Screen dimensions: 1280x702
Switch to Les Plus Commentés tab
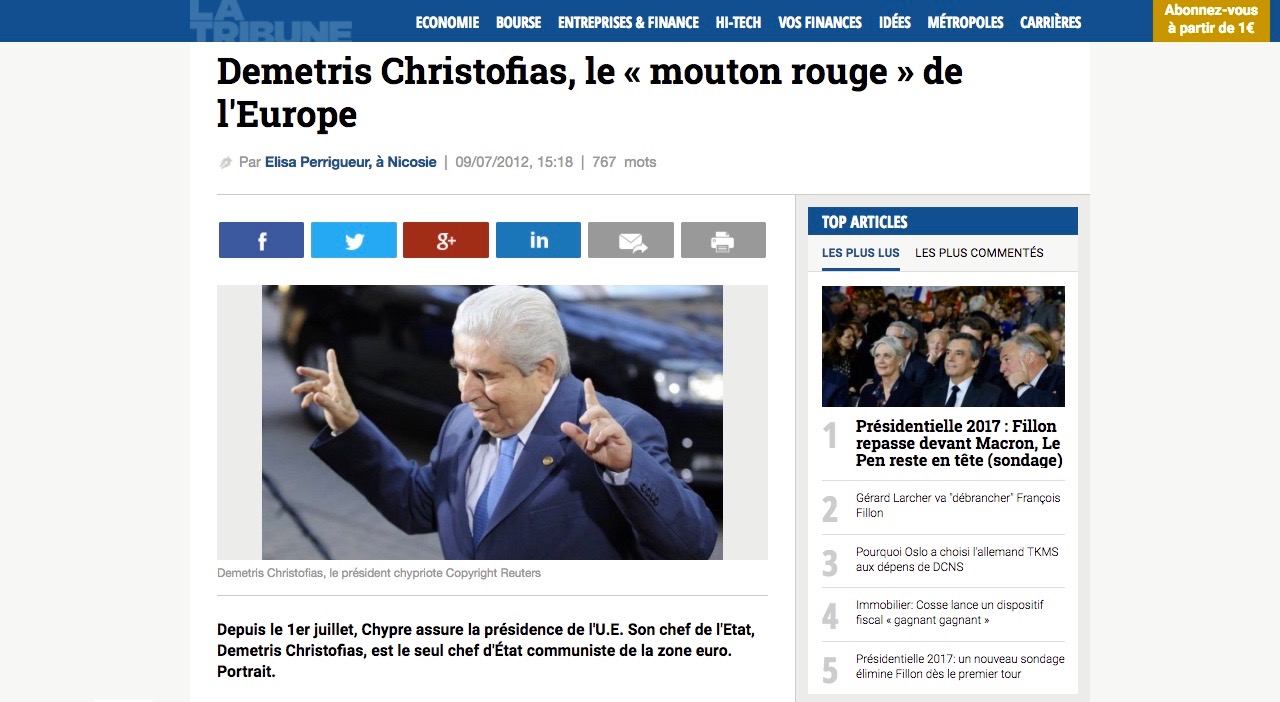pyautogui.click(x=979, y=253)
